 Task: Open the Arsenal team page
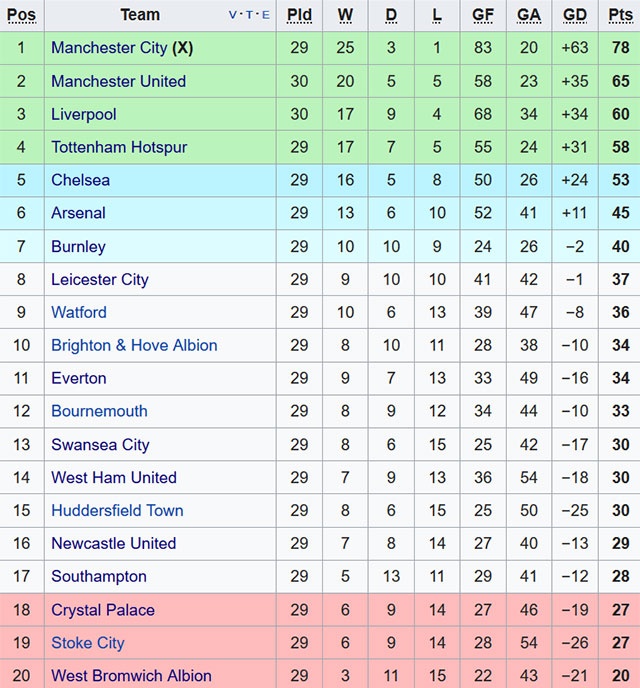pyautogui.click(x=78, y=213)
